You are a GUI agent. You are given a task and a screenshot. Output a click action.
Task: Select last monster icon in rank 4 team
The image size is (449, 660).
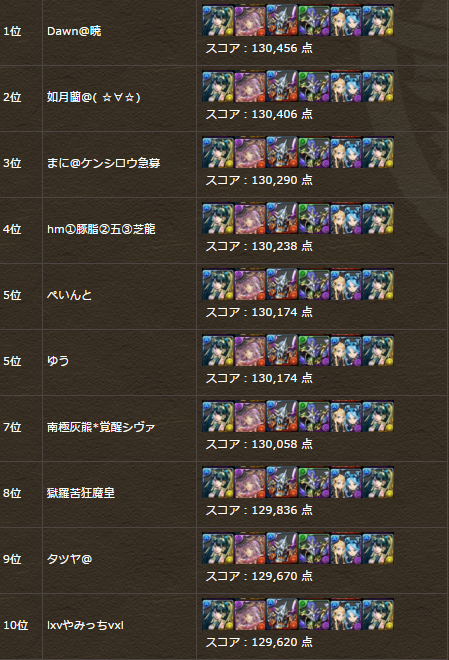tap(378, 218)
